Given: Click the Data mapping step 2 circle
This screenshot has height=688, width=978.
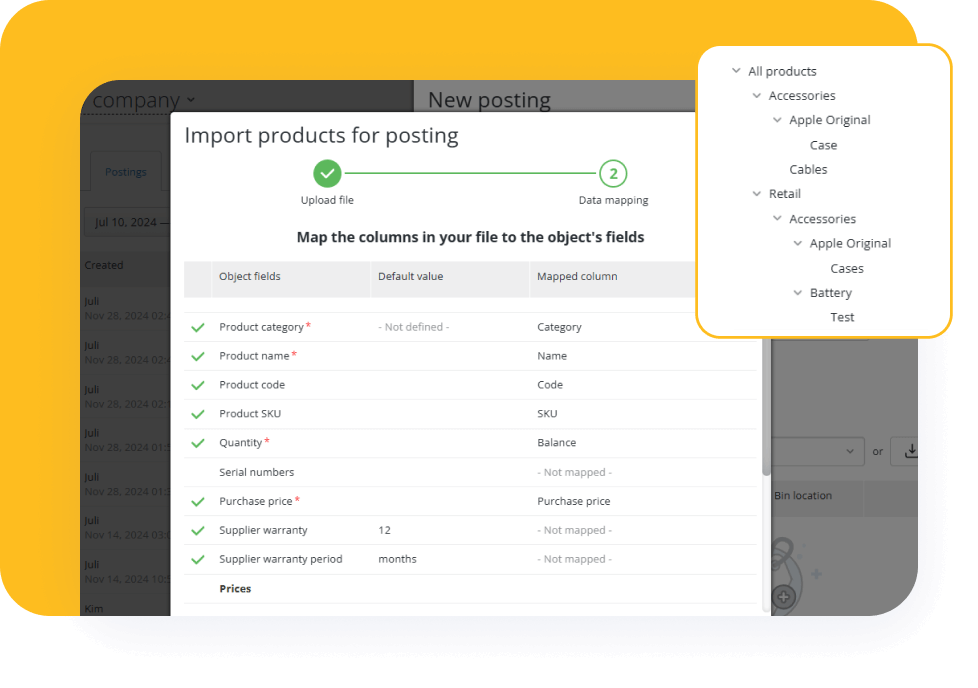Looking at the screenshot, I should [x=613, y=173].
